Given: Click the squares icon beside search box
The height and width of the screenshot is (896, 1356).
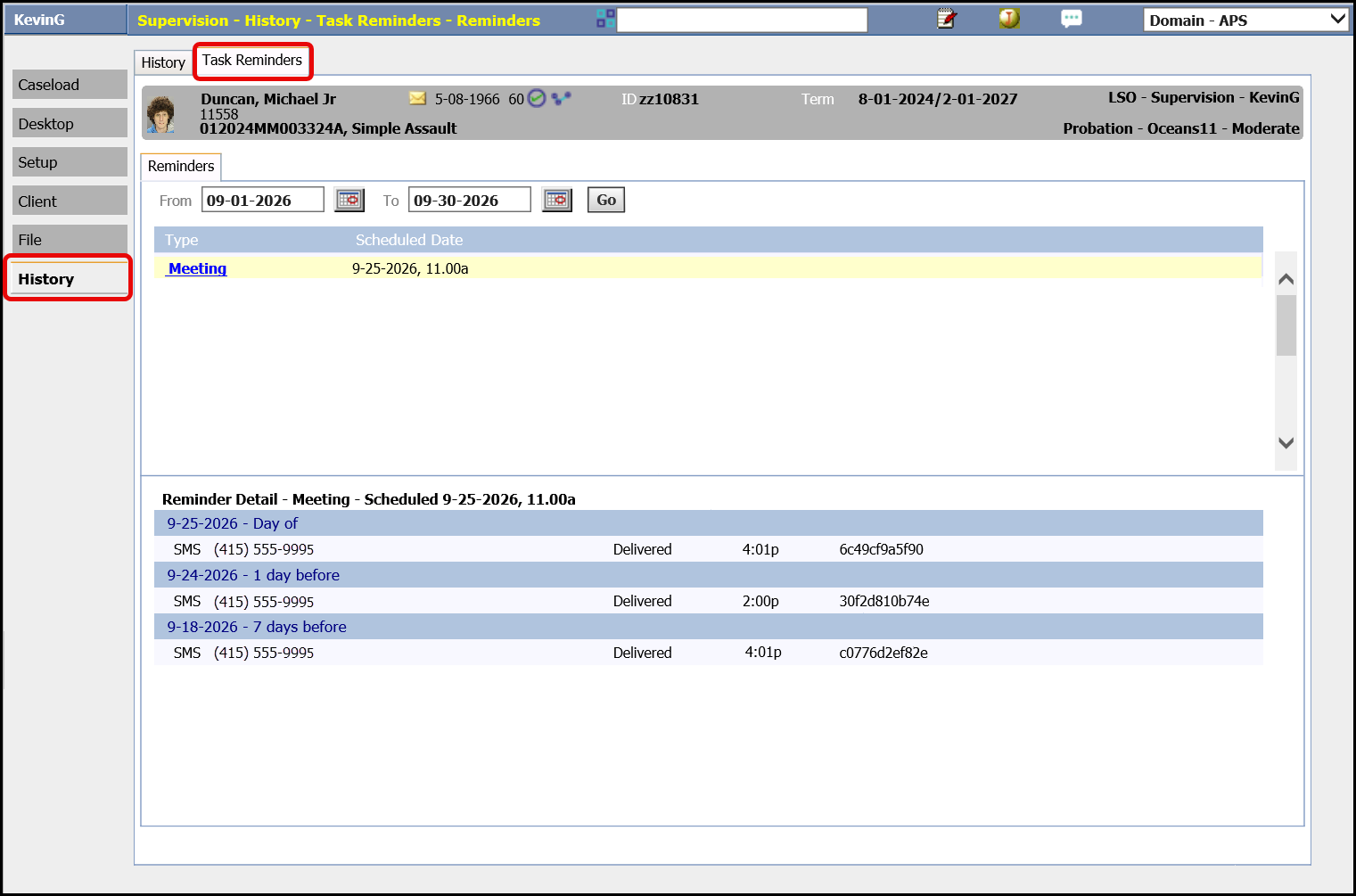Looking at the screenshot, I should 605,19.
